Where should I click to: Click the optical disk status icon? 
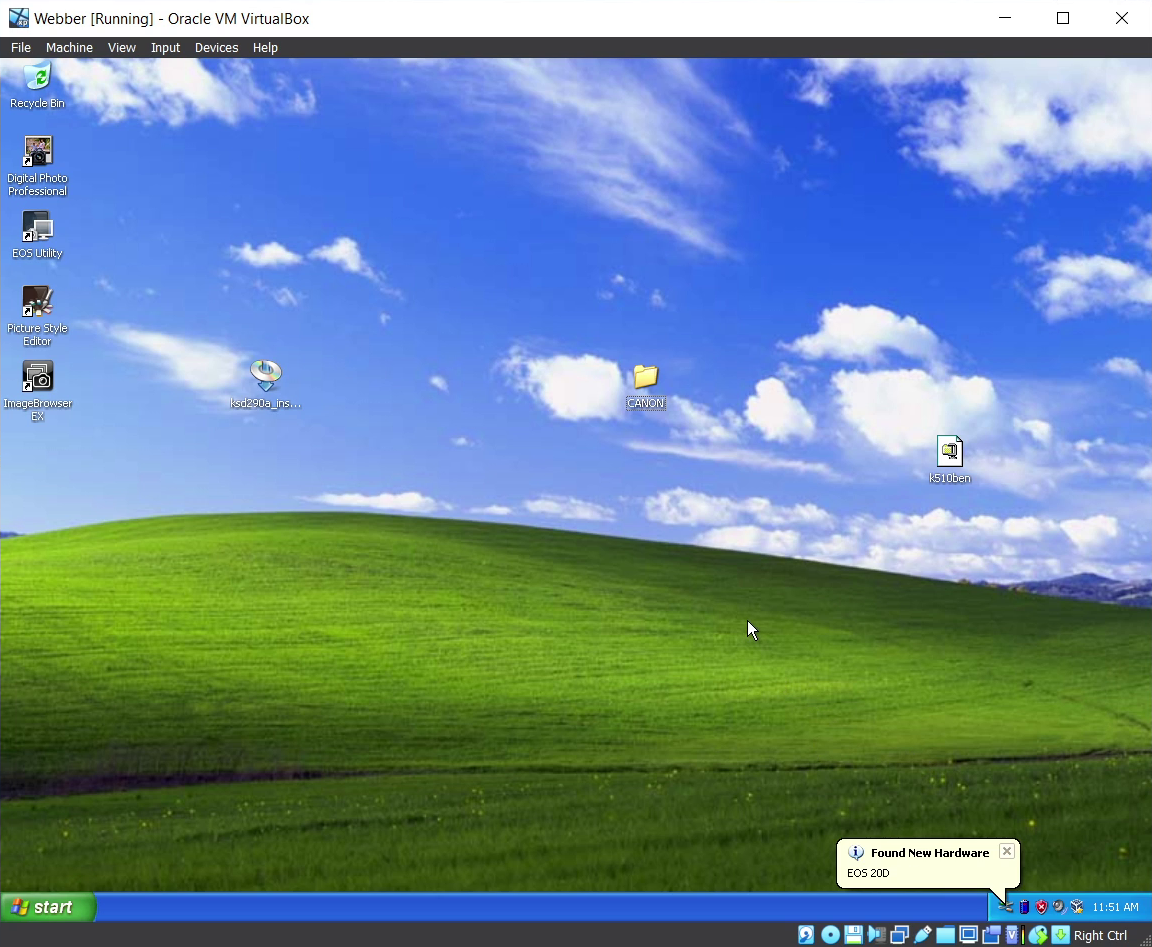830,935
